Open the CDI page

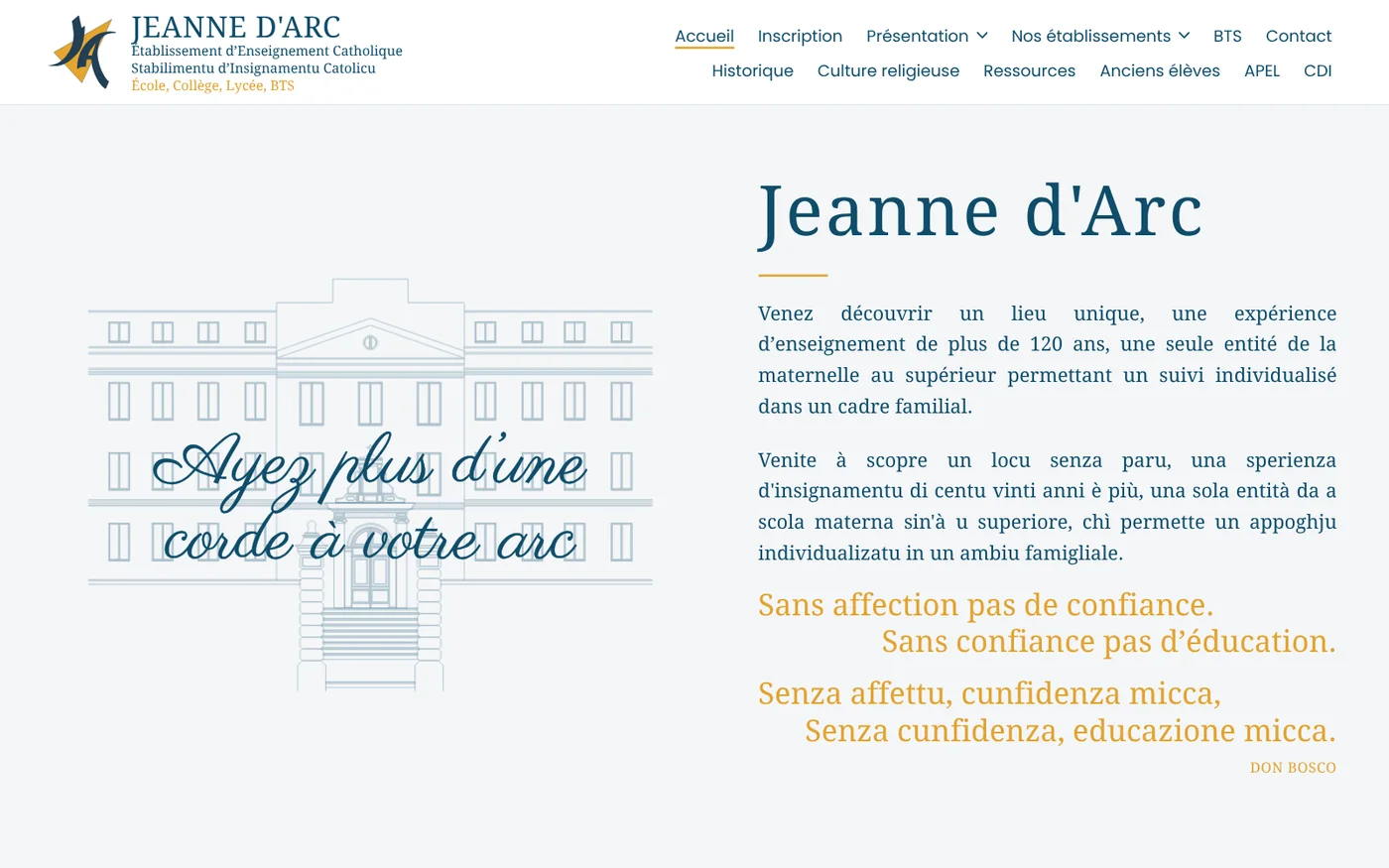tap(1318, 70)
